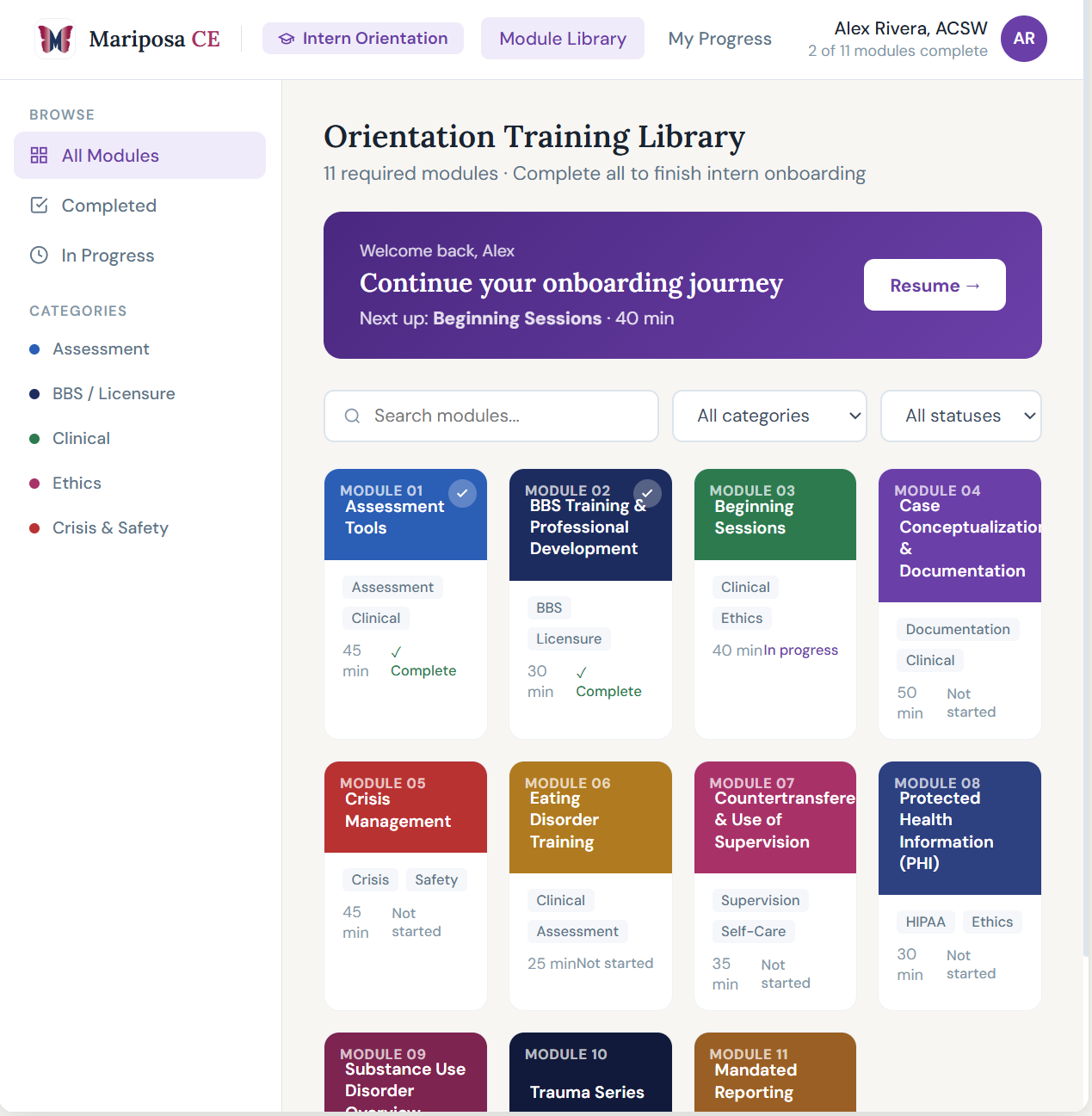Filter sidebar to In Progress modules
1092x1116 pixels.
pos(139,255)
